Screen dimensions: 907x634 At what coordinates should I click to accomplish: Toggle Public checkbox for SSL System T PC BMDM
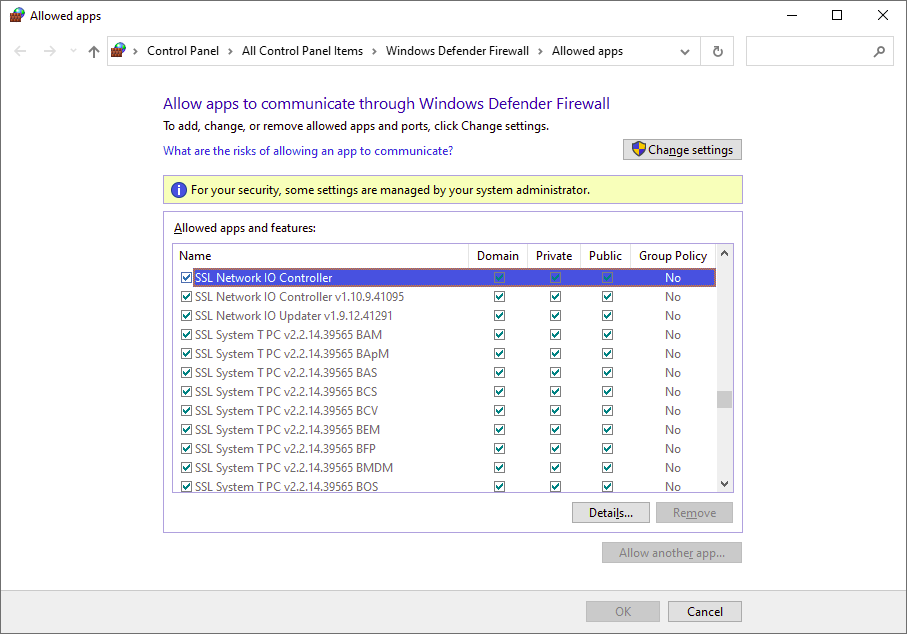[607, 467]
